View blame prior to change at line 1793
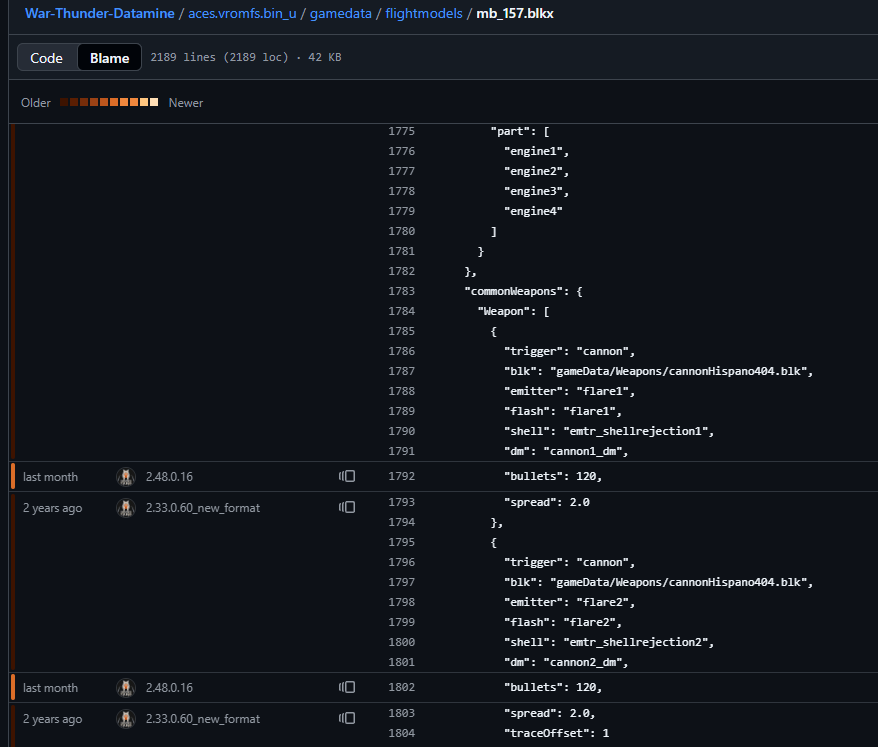The height and width of the screenshot is (747, 878). click(347, 508)
